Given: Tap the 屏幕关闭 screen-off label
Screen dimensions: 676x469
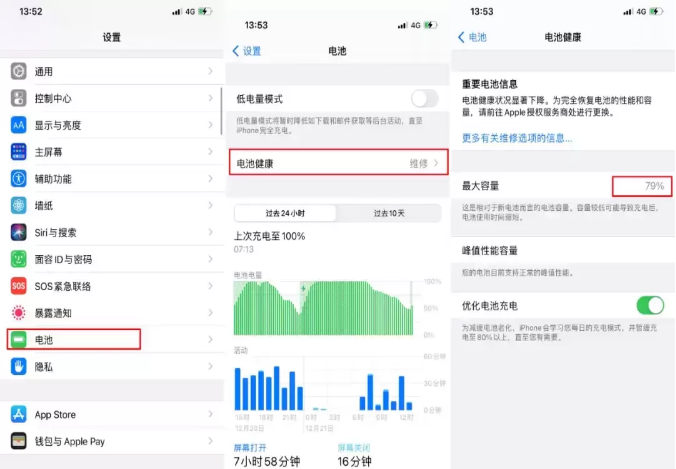Looking at the screenshot, I should 354,448.
